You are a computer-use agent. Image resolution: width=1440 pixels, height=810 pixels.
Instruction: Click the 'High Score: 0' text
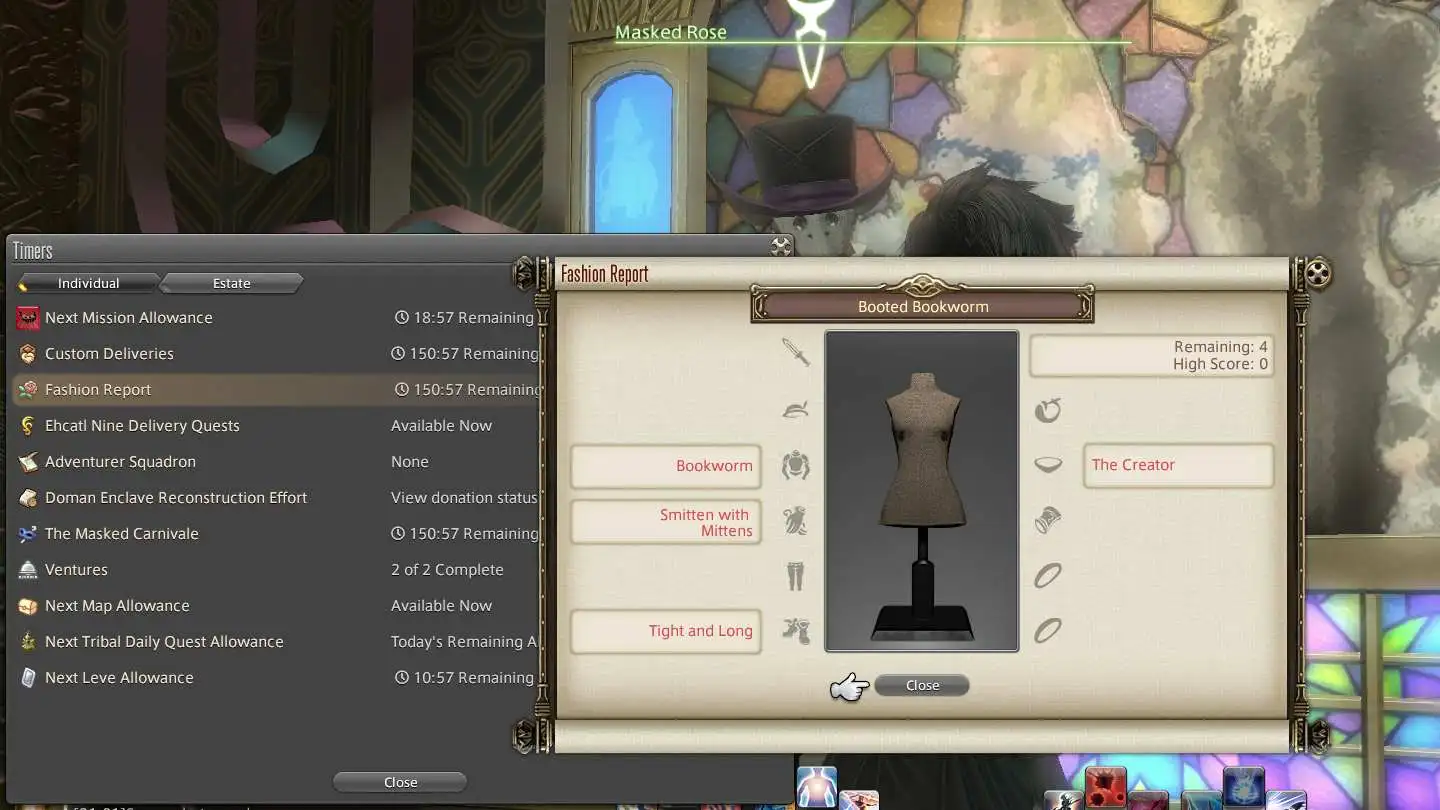[x=1221, y=365]
